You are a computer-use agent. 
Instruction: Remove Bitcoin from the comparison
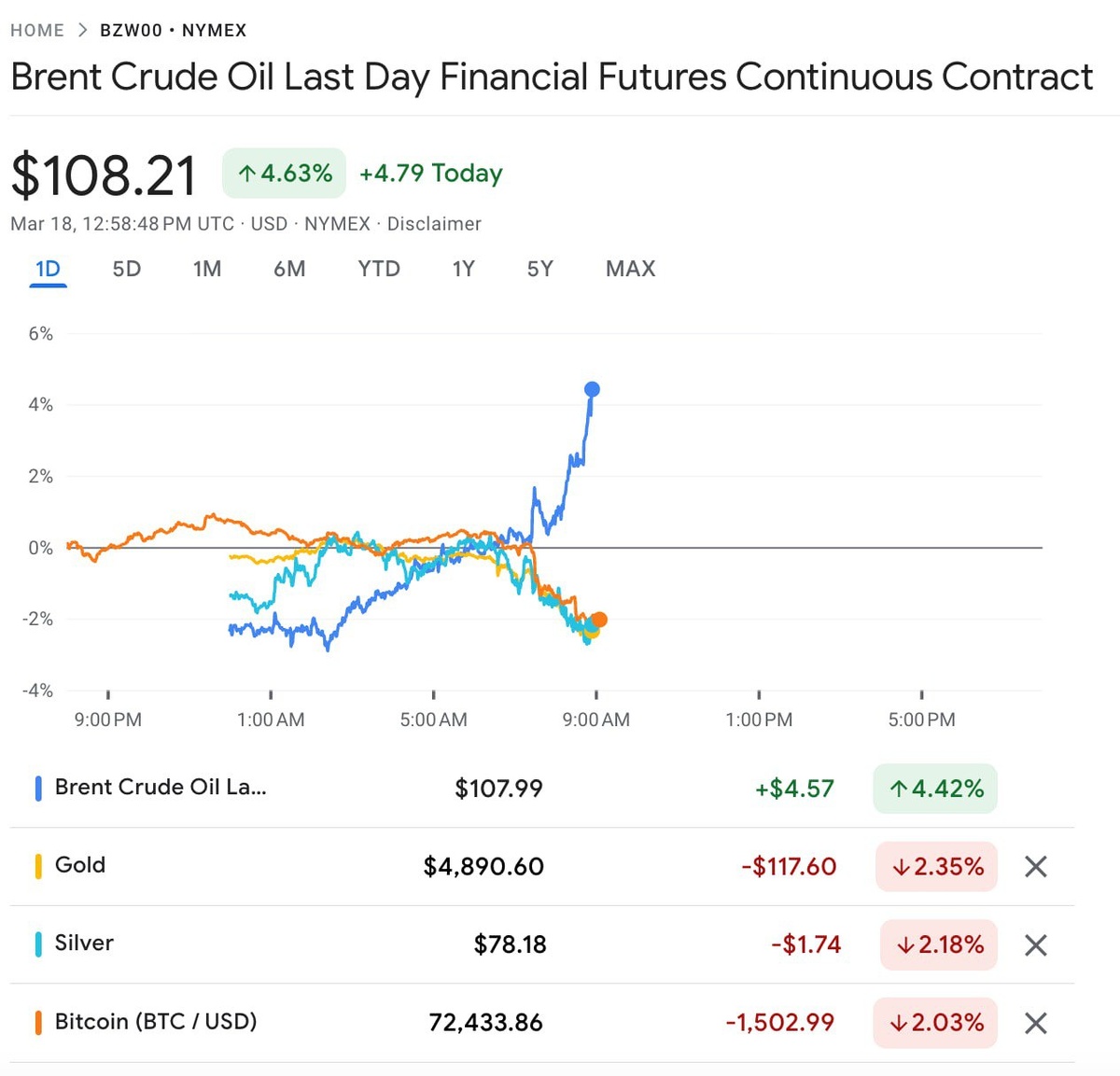[x=1035, y=1024]
